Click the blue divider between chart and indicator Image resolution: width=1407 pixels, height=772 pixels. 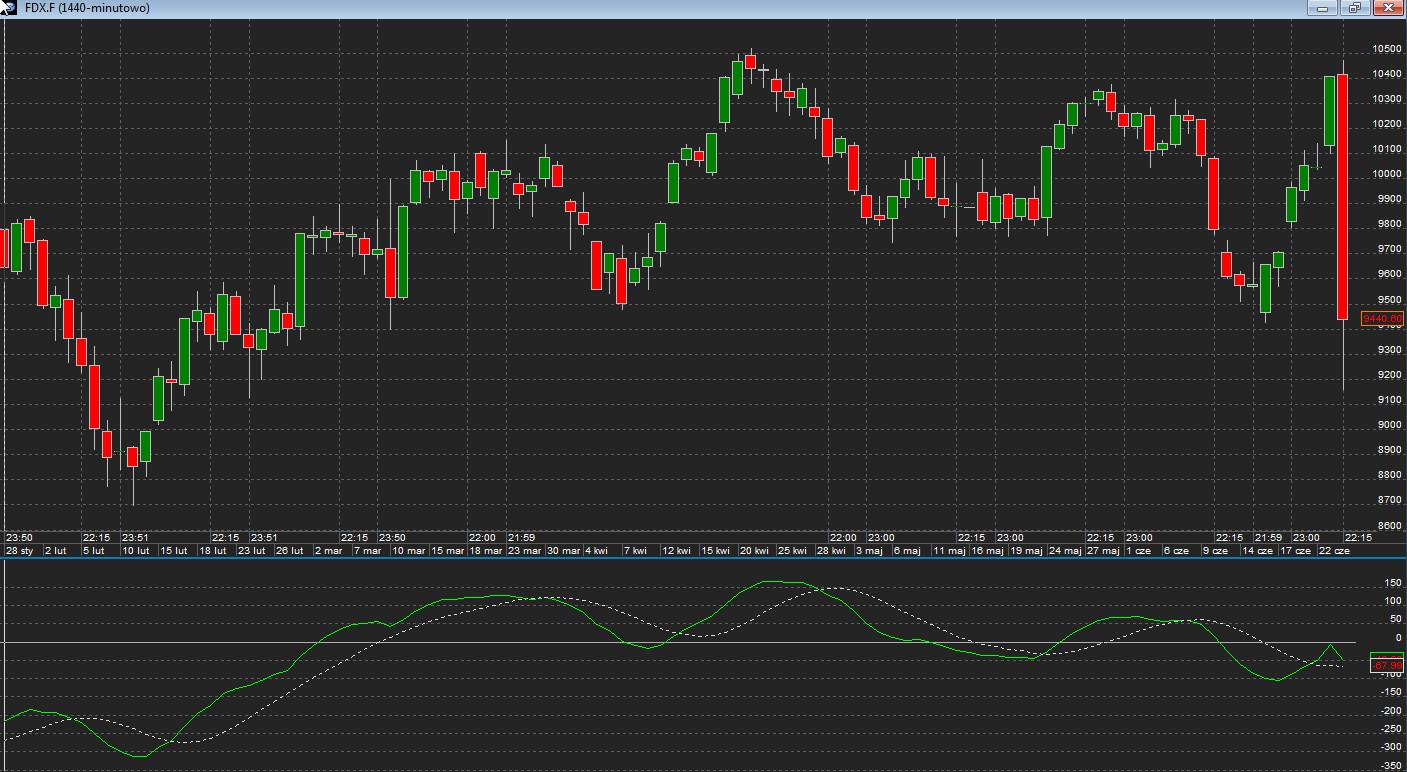click(x=700, y=559)
